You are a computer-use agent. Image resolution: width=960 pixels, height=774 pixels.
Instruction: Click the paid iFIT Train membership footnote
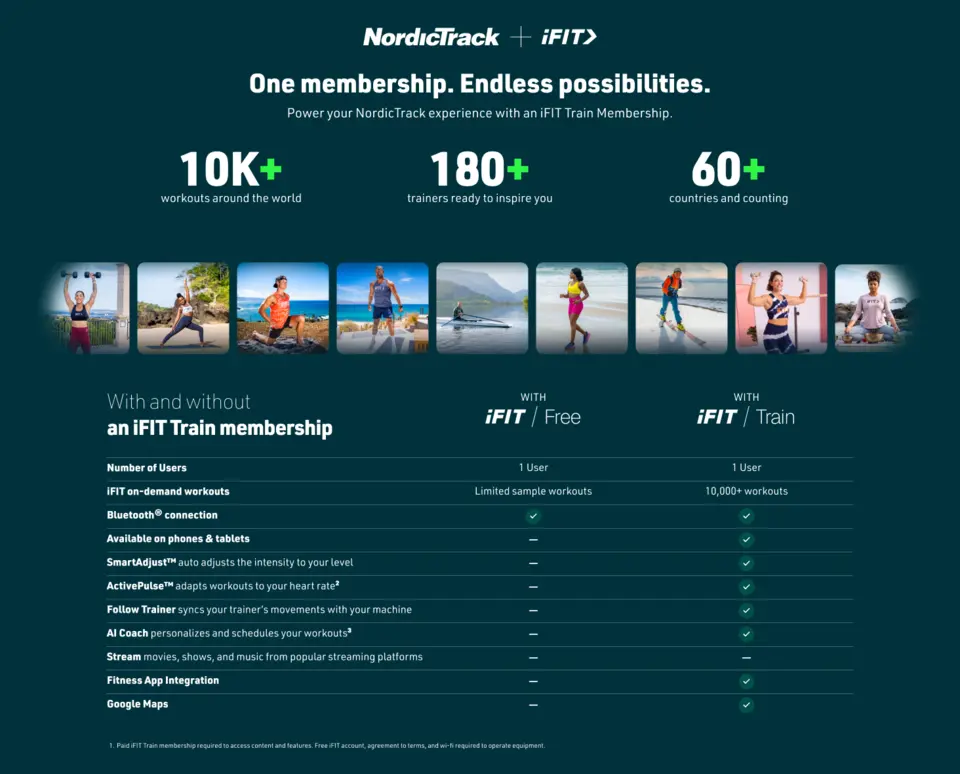(327, 746)
